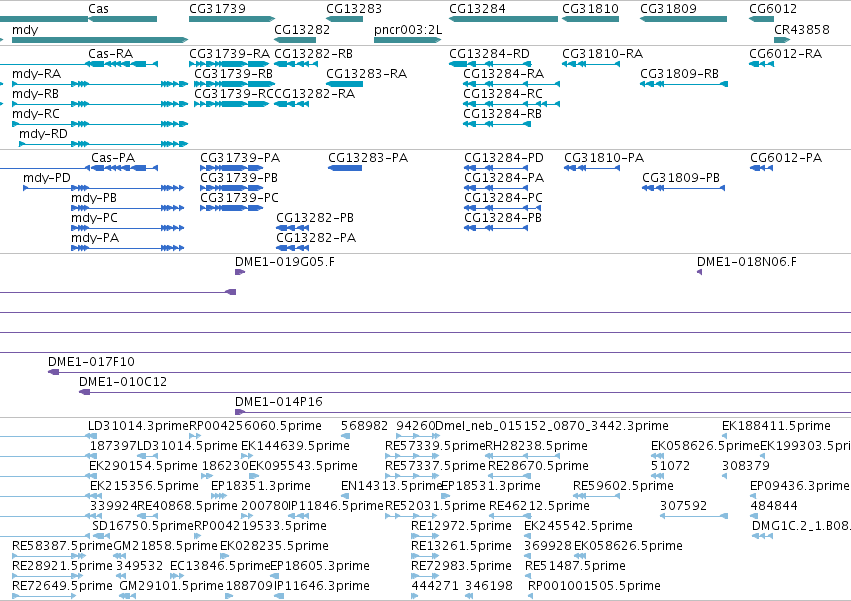Select the EP09436.3prime EST label
The height and width of the screenshot is (601, 851).
(799, 486)
